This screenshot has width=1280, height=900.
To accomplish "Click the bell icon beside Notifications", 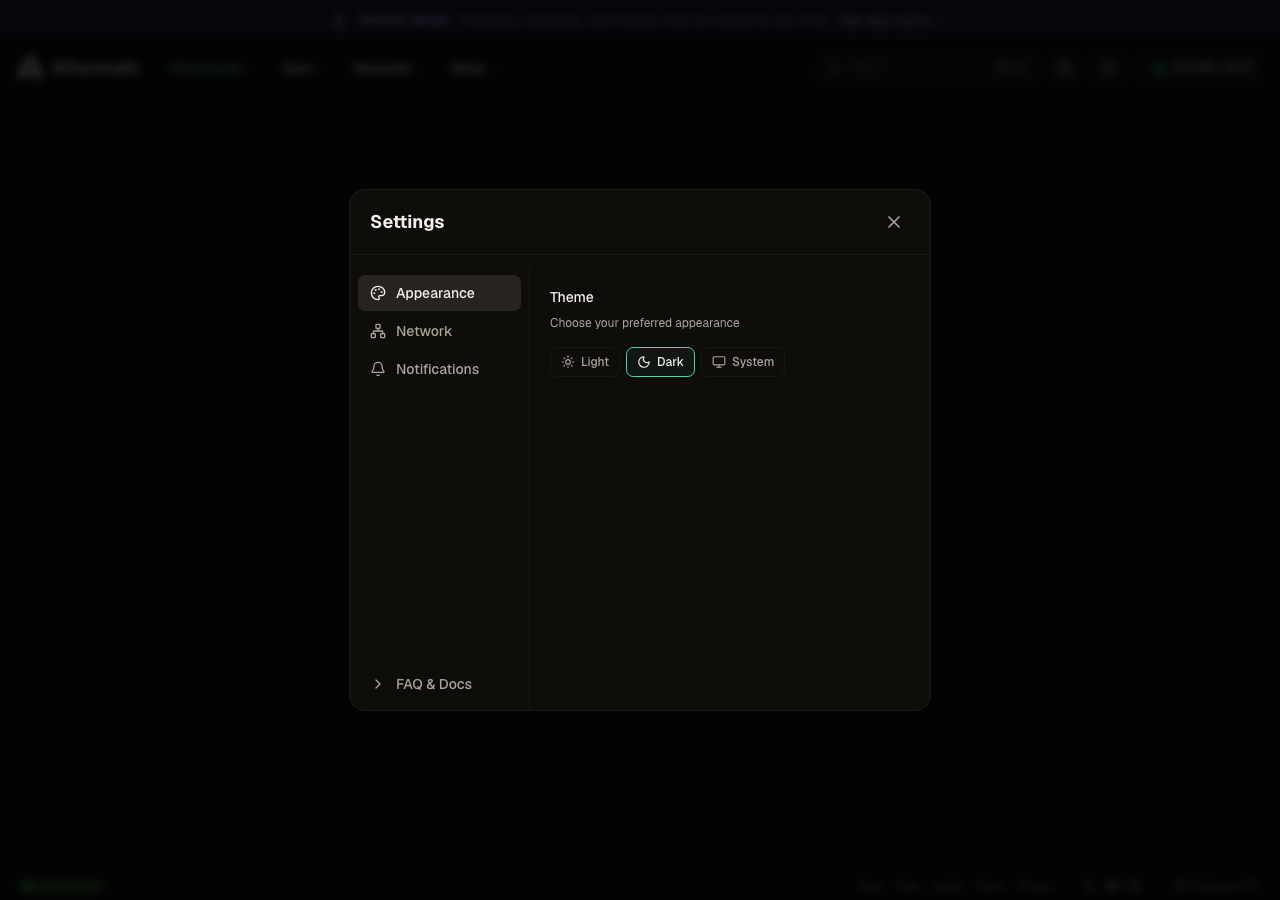I will click(378, 369).
